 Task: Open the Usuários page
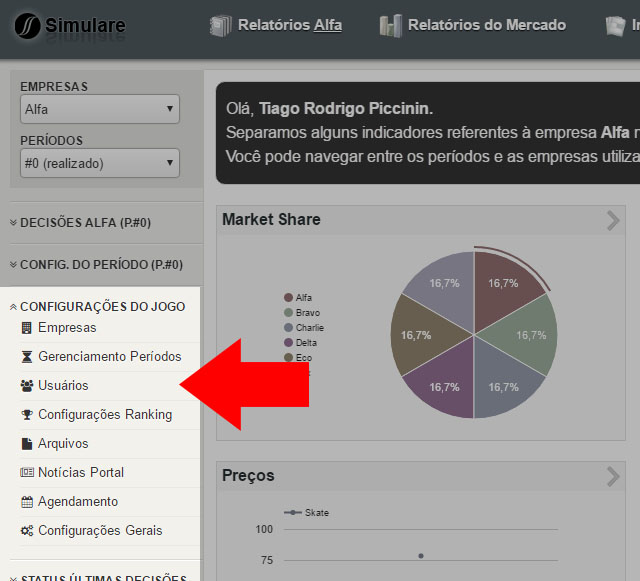[x=63, y=386]
